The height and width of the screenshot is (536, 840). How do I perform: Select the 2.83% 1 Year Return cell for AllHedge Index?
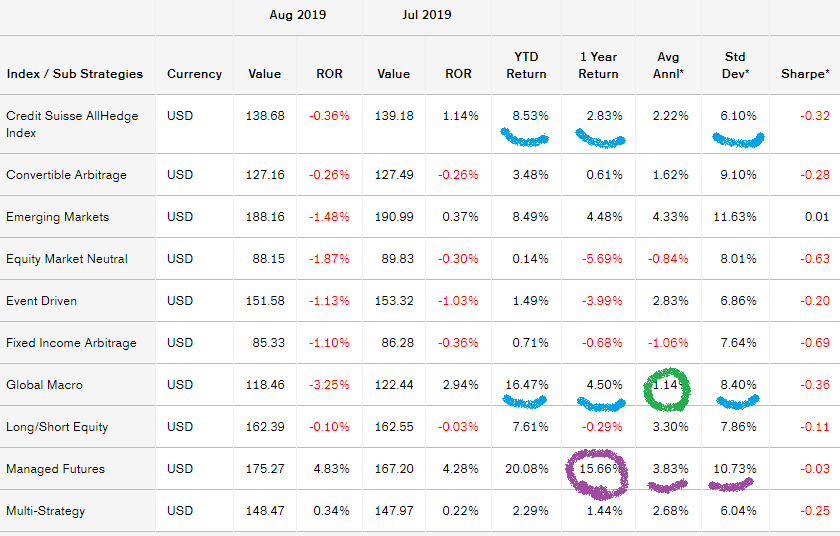click(x=604, y=116)
